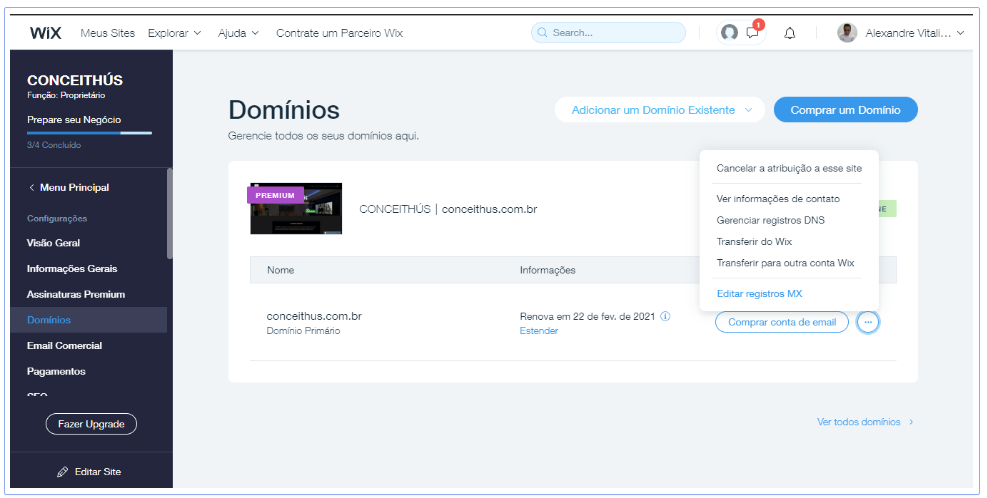This screenshot has height=498, width=987.
Task: Click the user profile photo
Action: click(847, 33)
